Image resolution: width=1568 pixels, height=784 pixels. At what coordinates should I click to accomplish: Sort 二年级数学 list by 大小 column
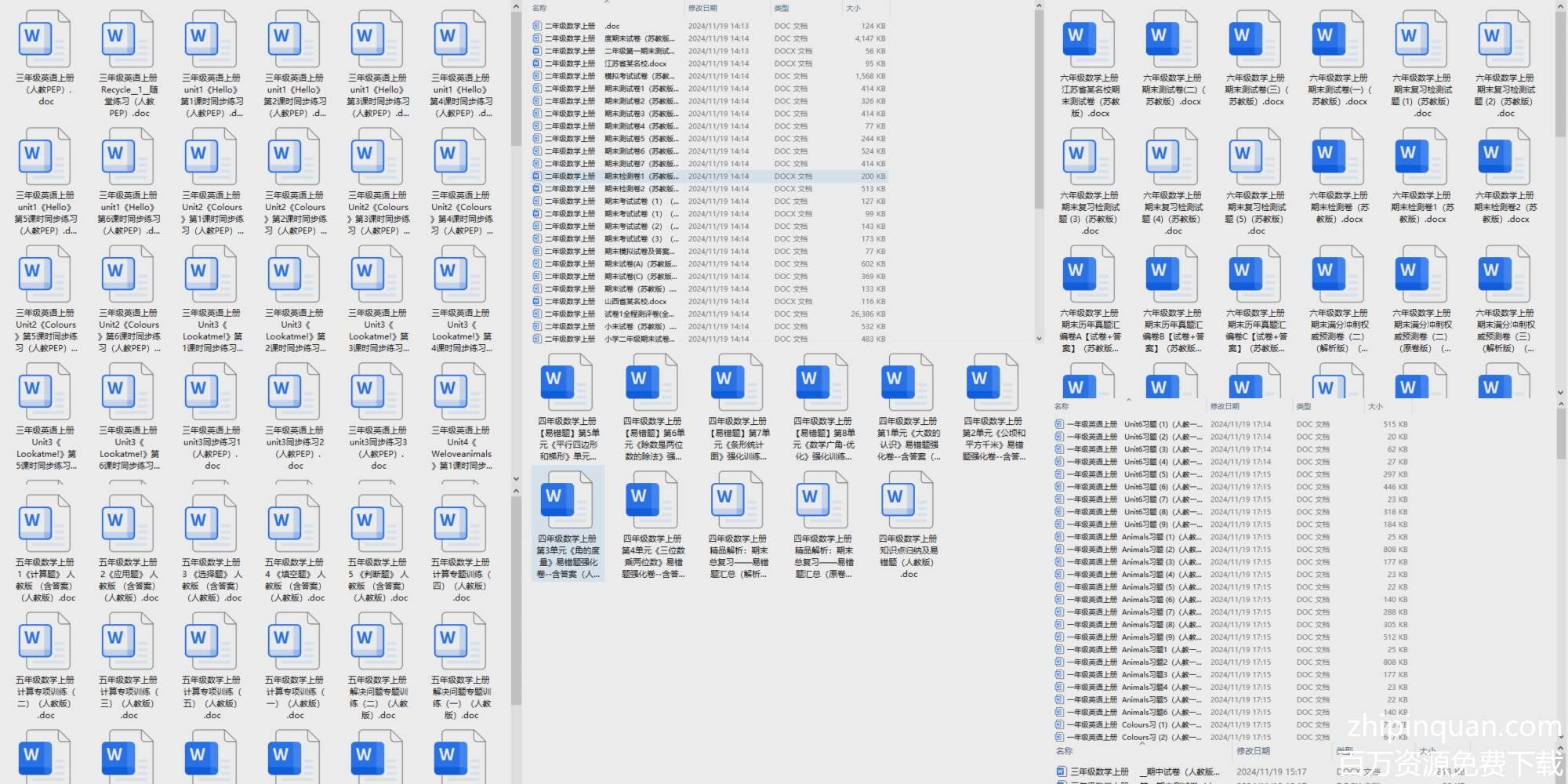(854, 9)
